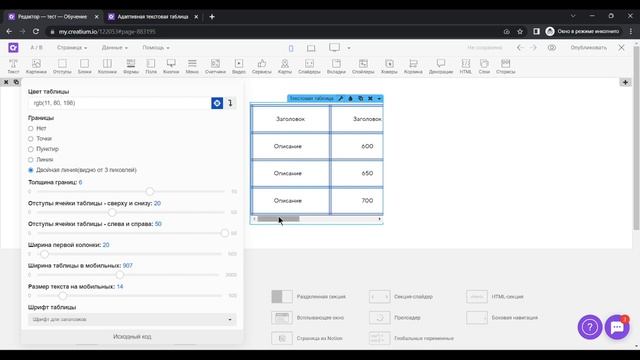
Task: Open the chat bubble support button
Action: point(617,327)
